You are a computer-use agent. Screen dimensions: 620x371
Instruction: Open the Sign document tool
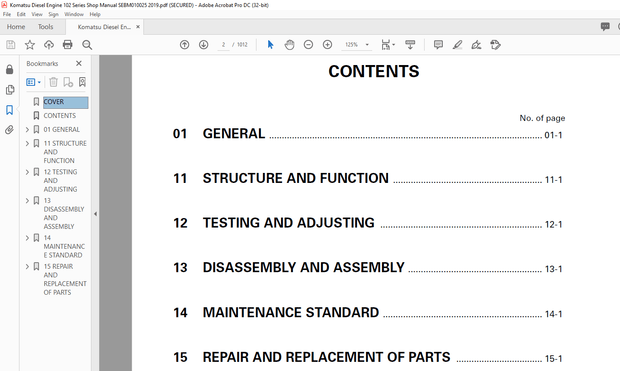pyautogui.click(x=476, y=45)
